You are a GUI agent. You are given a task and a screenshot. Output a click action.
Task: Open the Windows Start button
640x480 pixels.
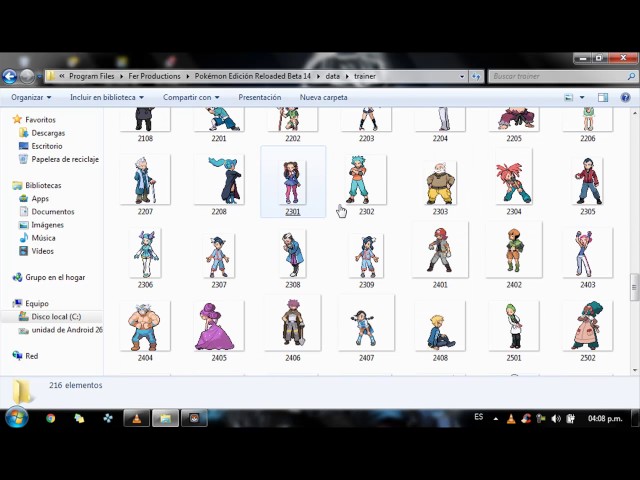point(17,417)
